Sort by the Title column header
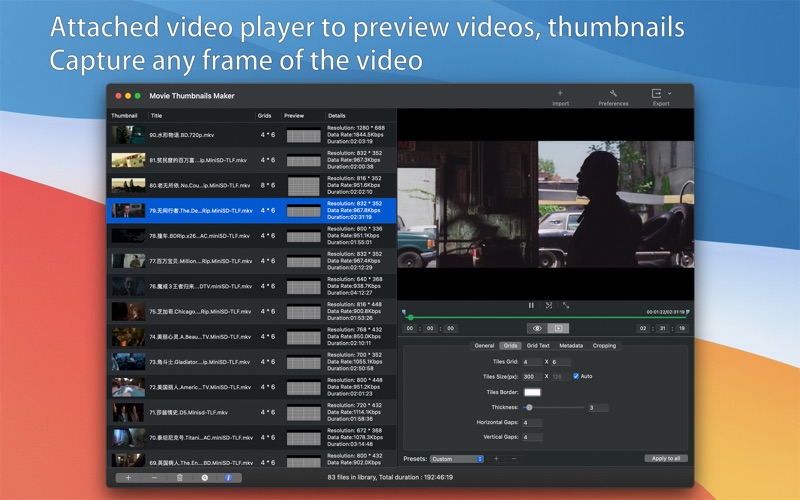800x500 pixels. pyautogui.click(x=157, y=116)
